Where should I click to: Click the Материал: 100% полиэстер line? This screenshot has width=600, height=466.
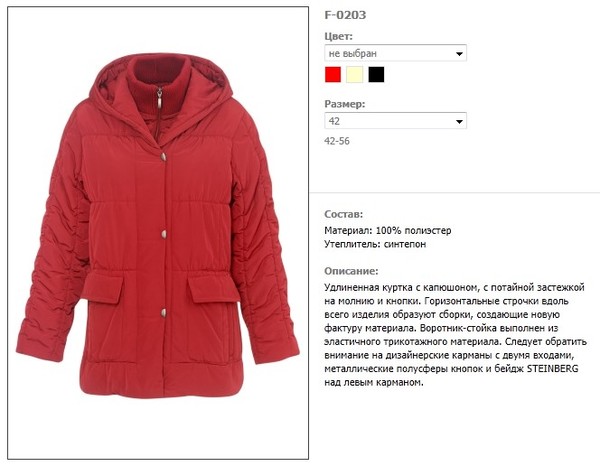pos(388,231)
